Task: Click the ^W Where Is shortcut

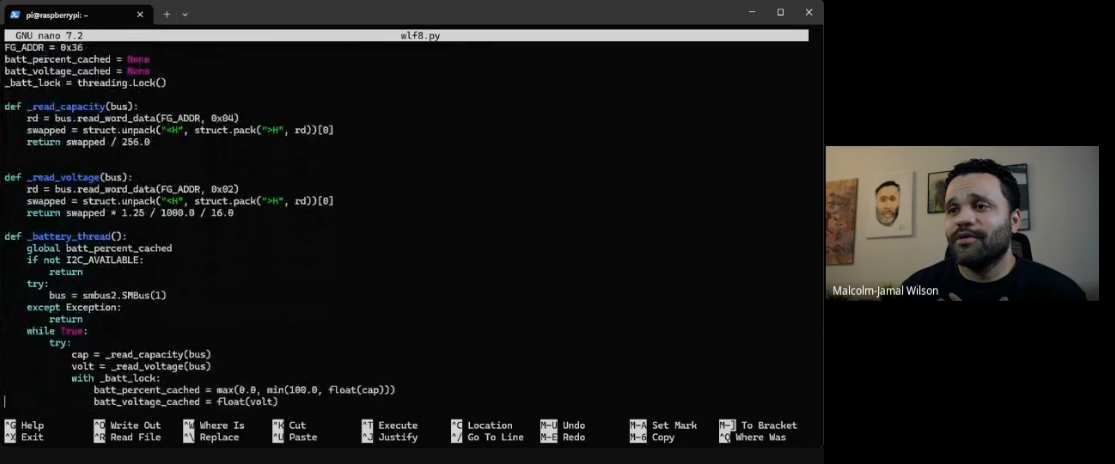Action: click(x=213, y=425)
